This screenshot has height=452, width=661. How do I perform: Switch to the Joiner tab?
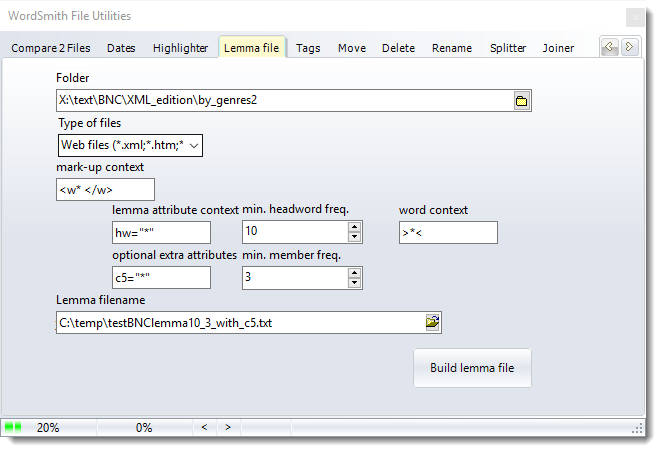tap(558, 48)
